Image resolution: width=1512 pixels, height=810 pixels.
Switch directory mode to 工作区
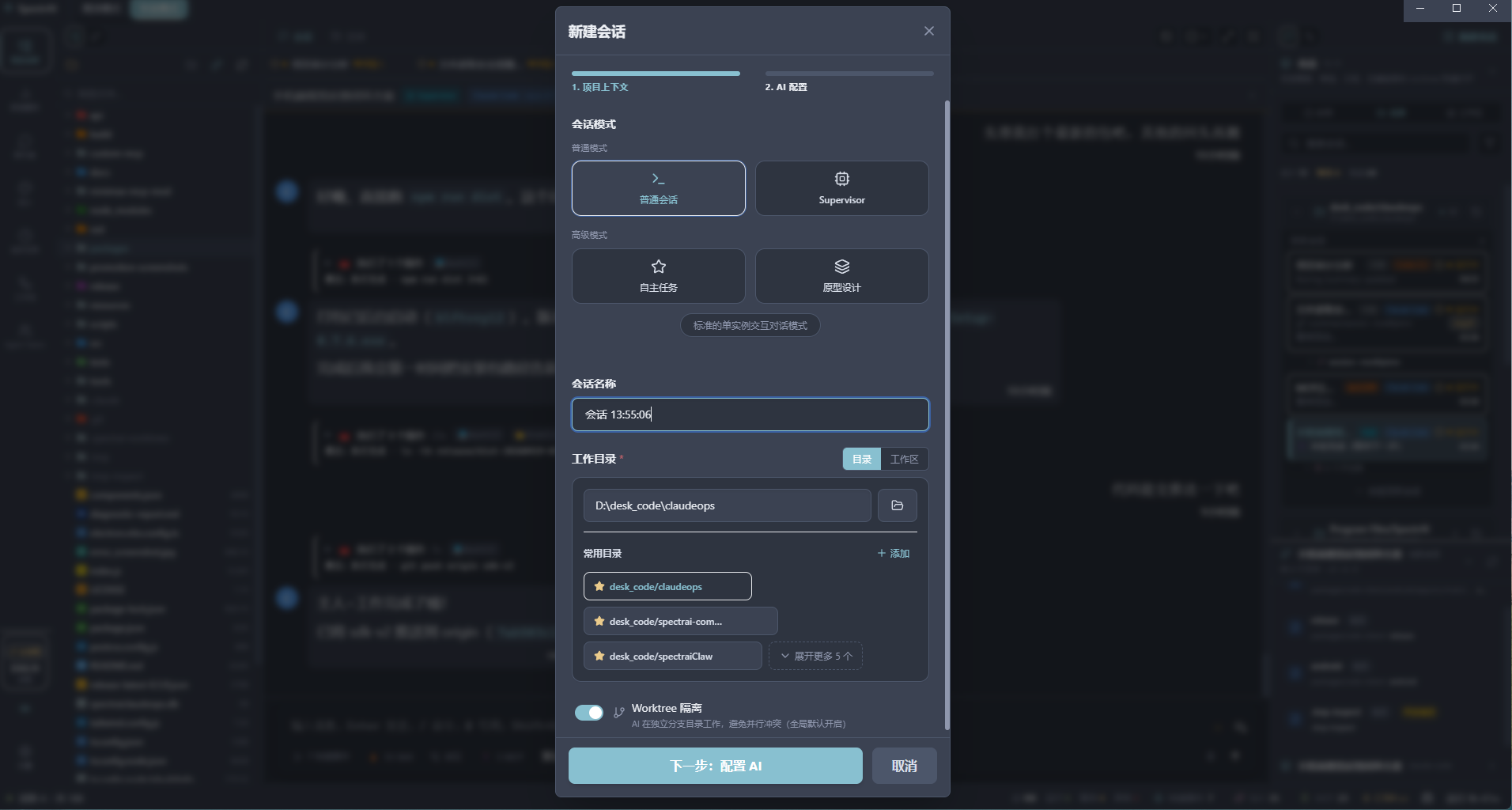[x=904, y=459]
